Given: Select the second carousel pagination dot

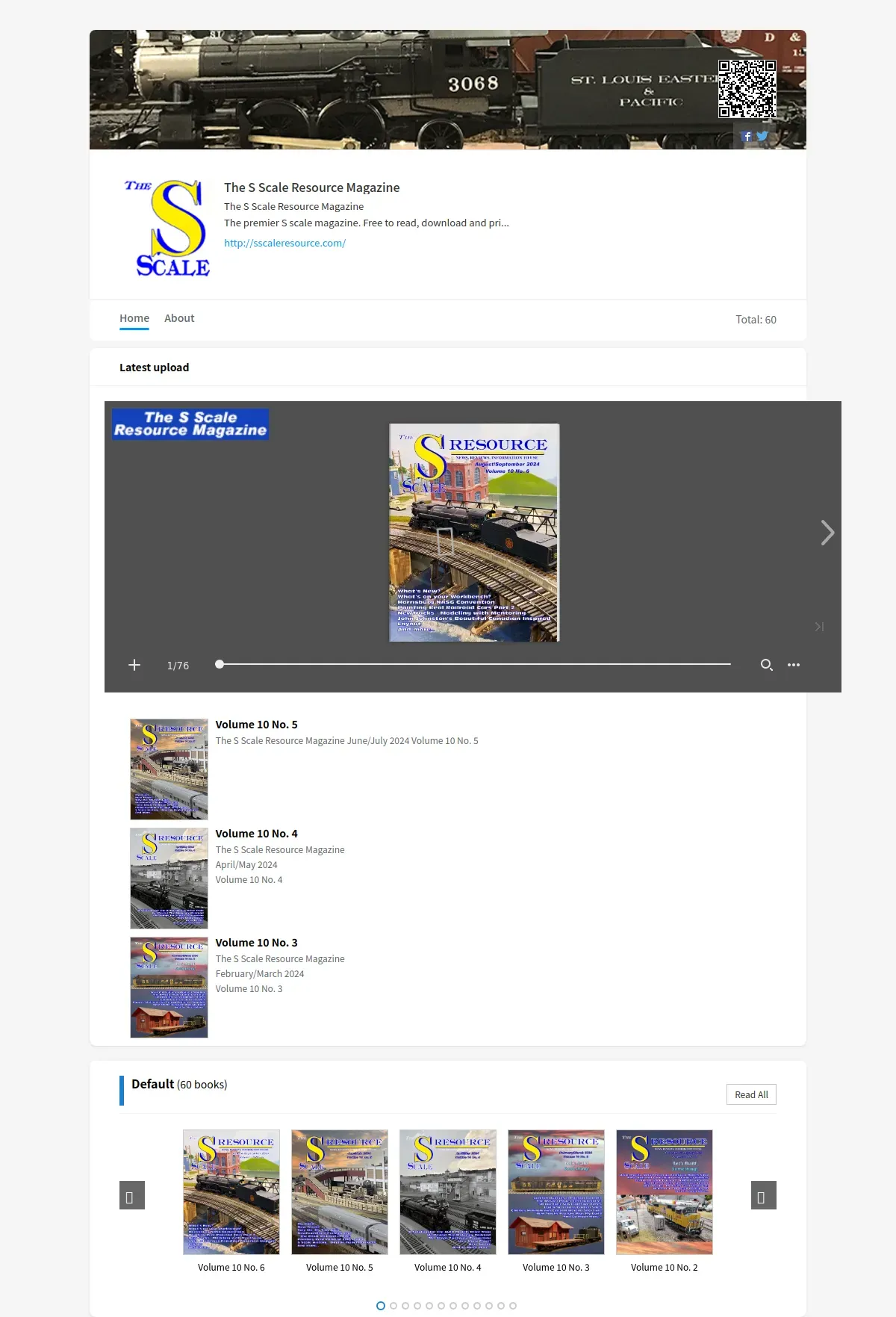Looking at the screenshot, I should coord(393,1306).
